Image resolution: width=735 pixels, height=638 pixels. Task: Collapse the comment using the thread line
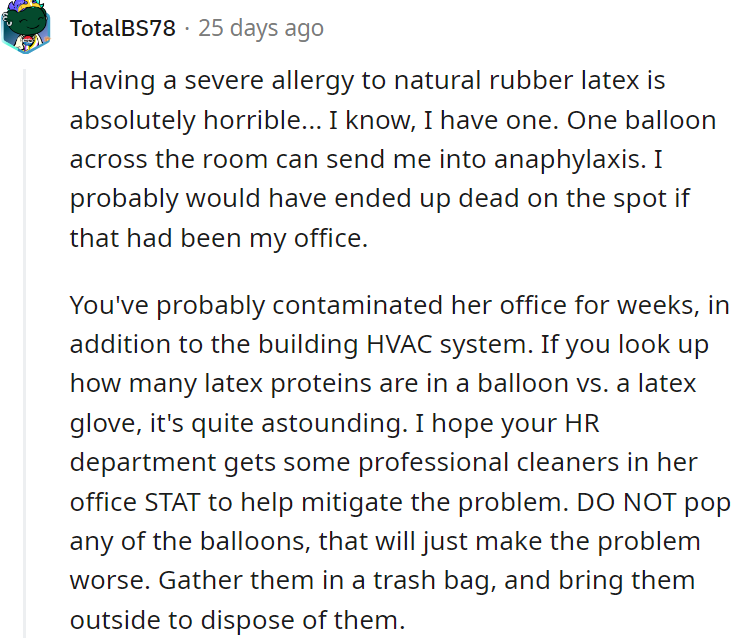coord(24,350)
